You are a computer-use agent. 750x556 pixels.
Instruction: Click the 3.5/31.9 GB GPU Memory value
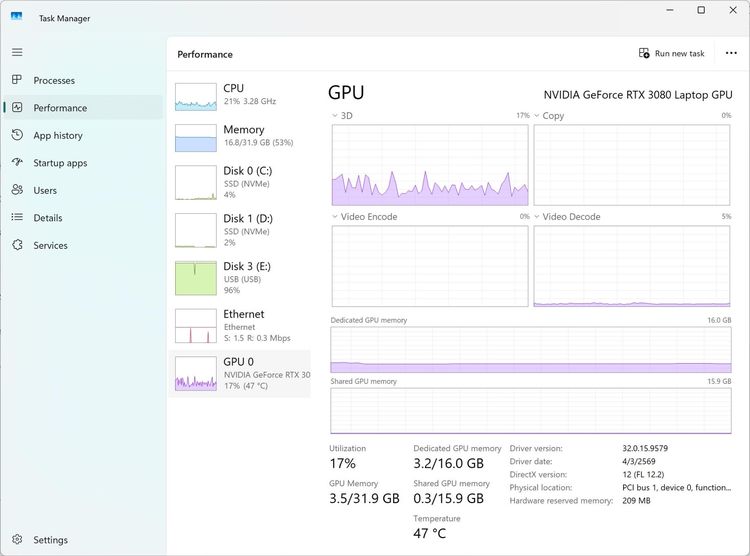coord(364,498)
